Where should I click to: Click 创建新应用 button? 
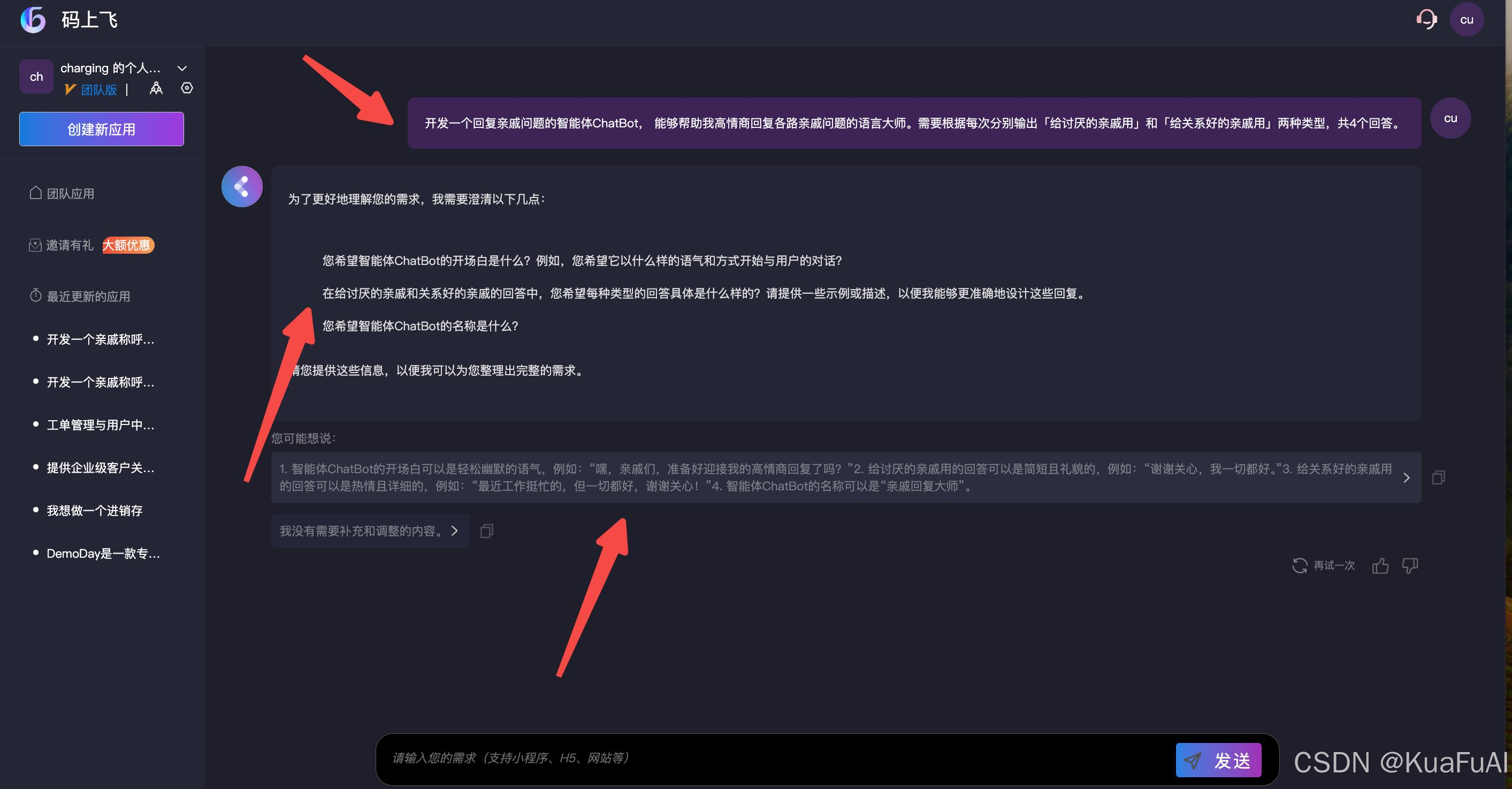coord(102,129)
